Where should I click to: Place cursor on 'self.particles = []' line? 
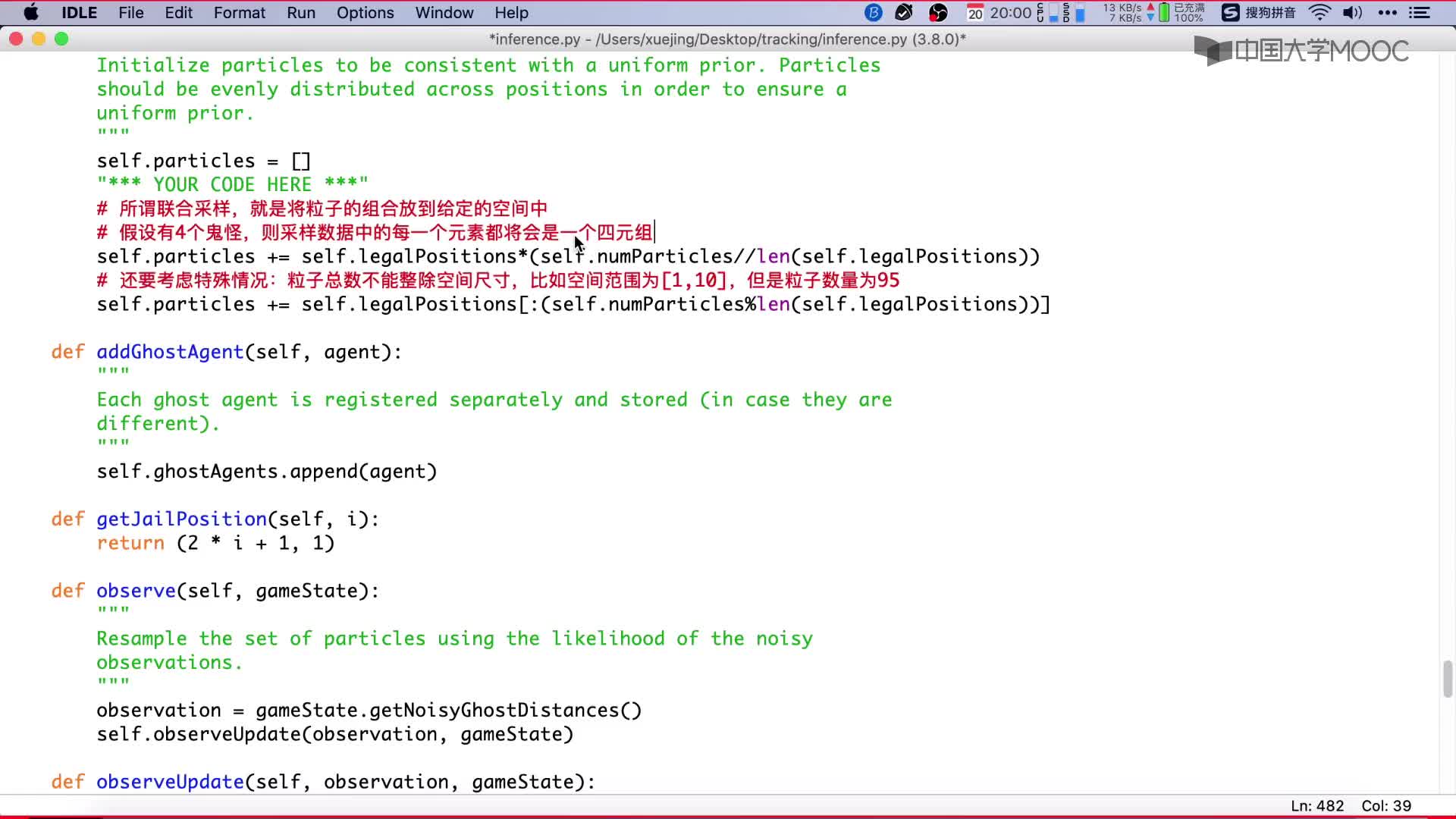pos(204,161)
